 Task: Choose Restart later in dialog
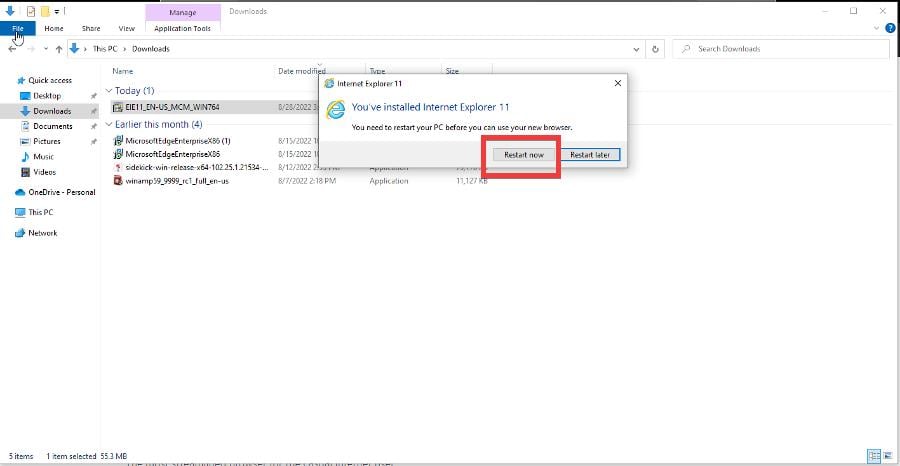pos(589,155)
